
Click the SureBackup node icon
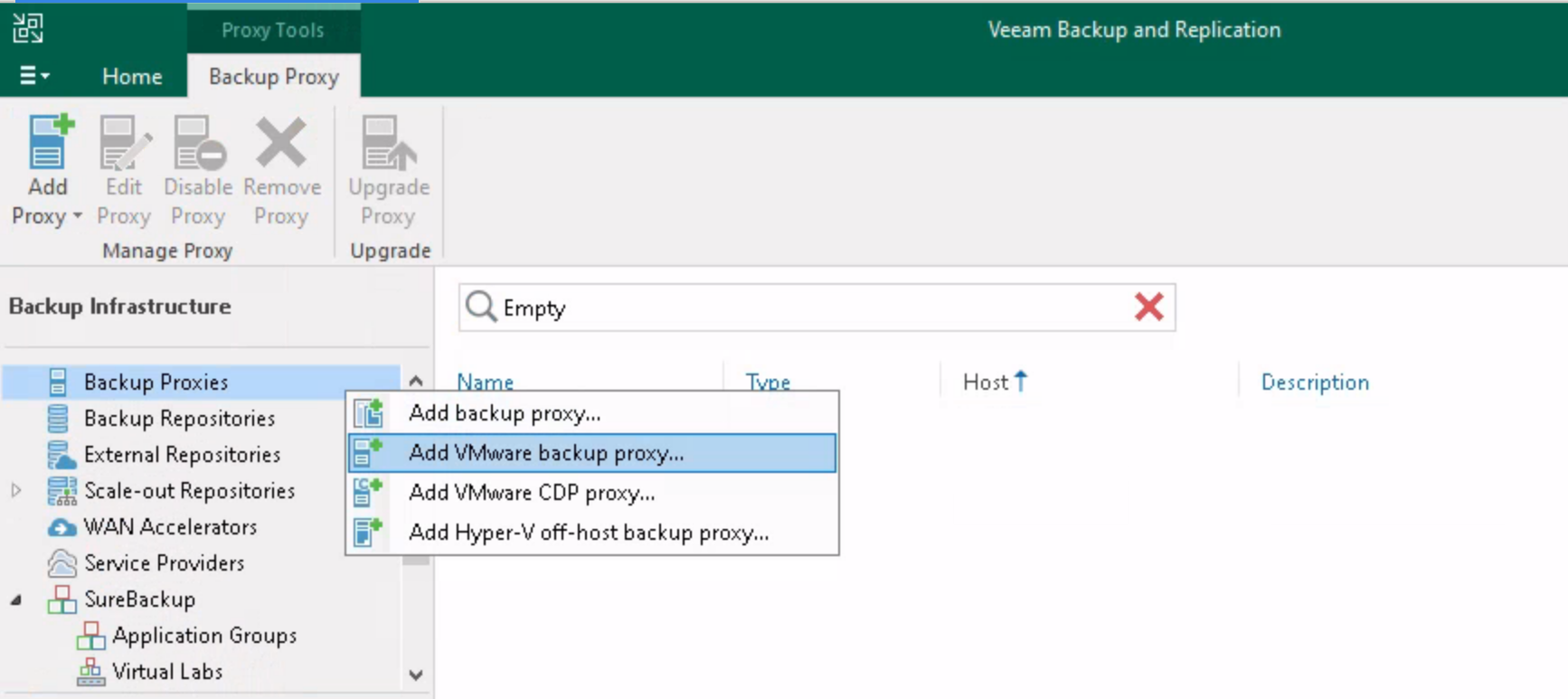coord(61,600)
